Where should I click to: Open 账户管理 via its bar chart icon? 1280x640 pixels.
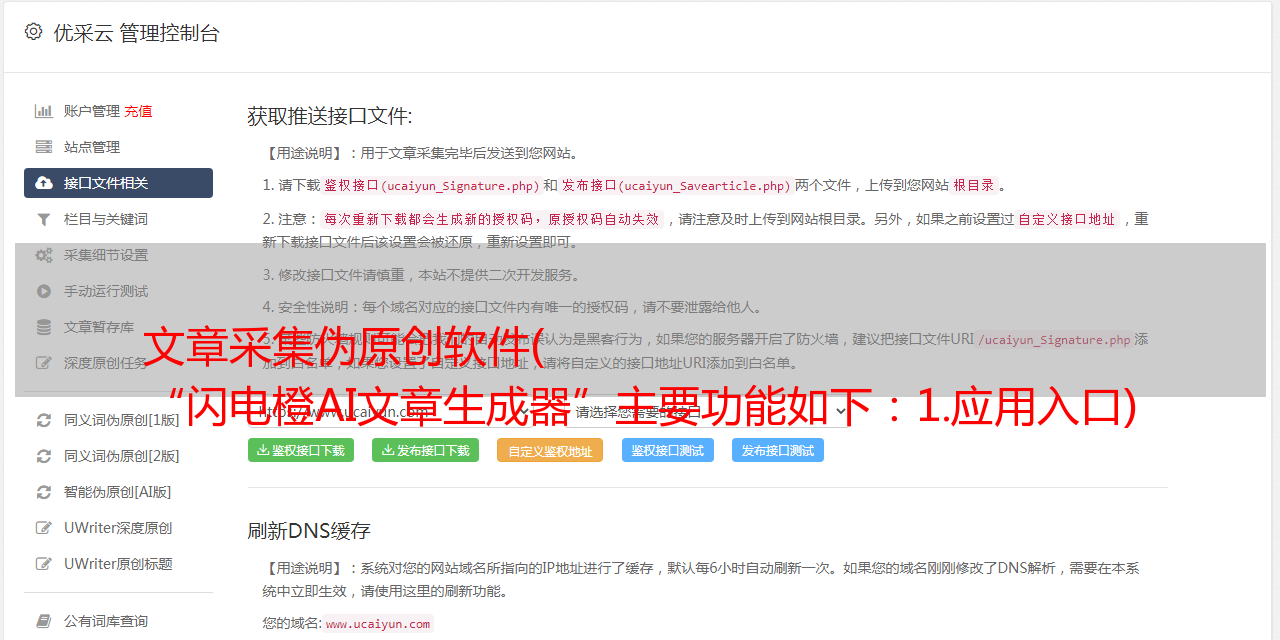click(x=44, y=111)
